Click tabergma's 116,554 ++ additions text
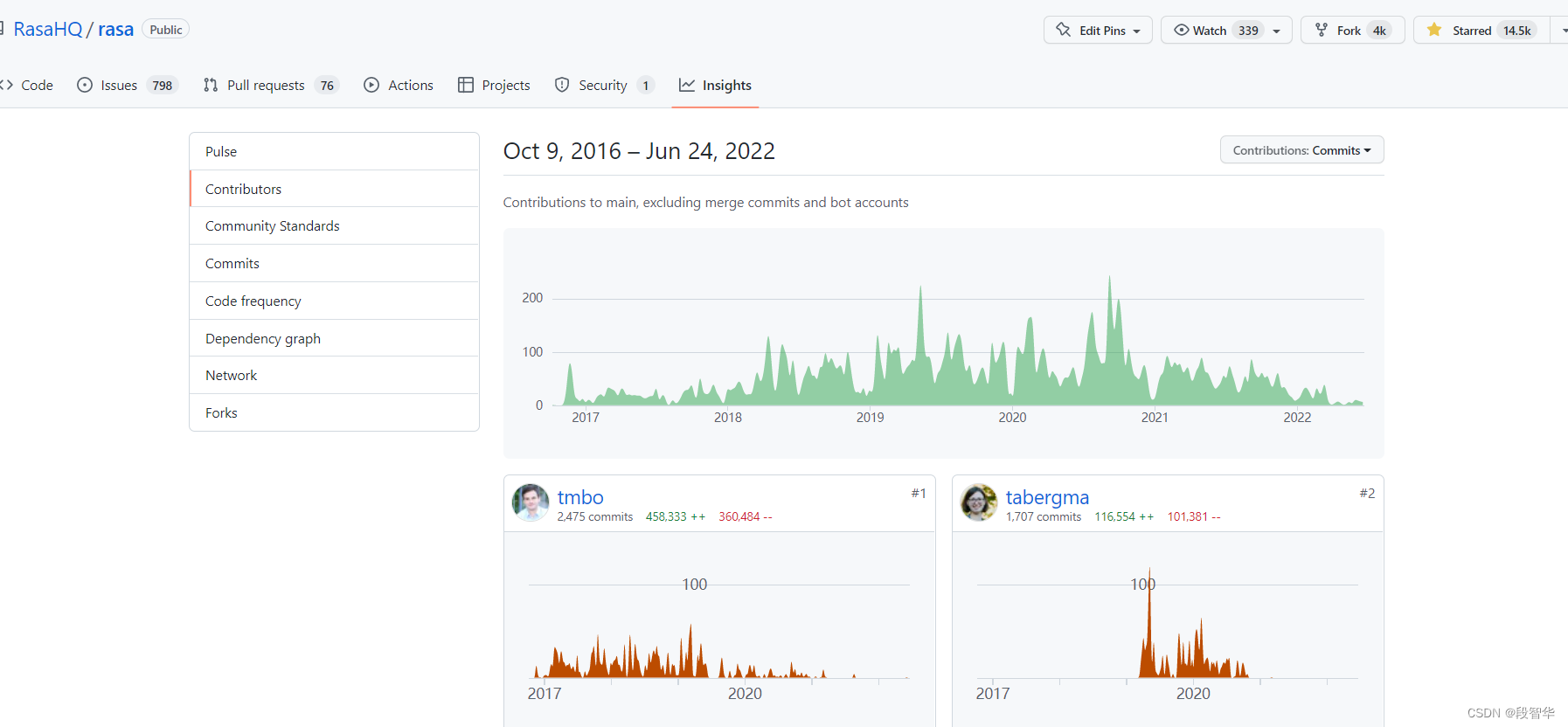The width and height of the screenshot is (1568, 727). tap(1124, 516)
